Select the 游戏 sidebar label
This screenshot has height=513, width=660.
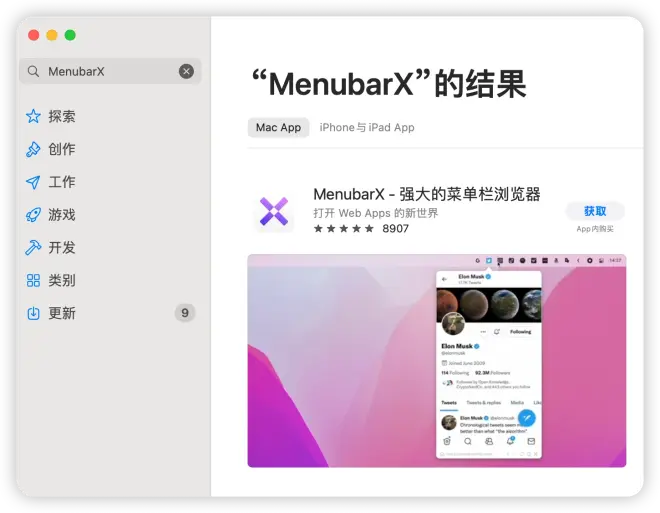pos(62,215)
